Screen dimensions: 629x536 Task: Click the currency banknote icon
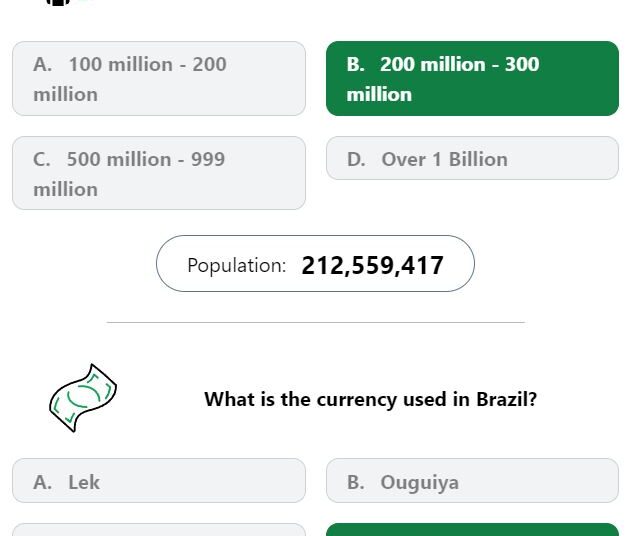(x=83, y=398)
